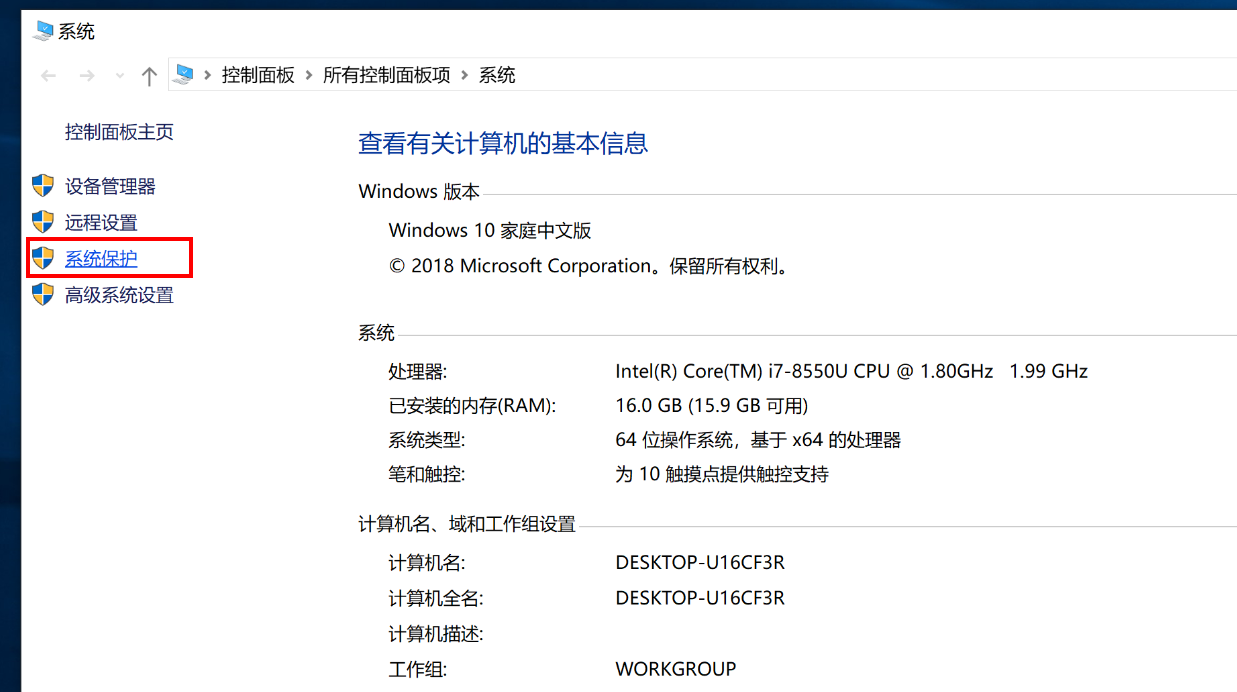Screen dimensions: 1237x692
Task: Click the shield icon beside 设备管理器
Action: click(42, 186)
